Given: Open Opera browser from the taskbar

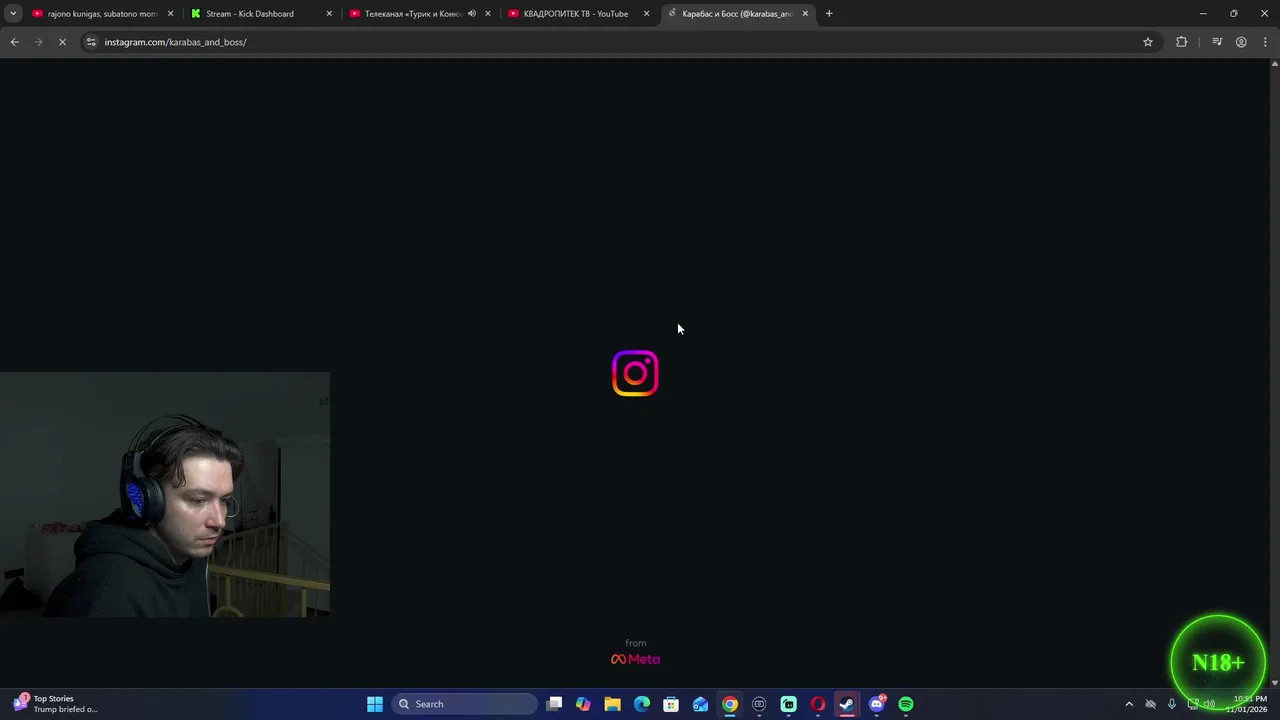Looking at the screenshot, I should pyautogui.click(x=818, y=704).
